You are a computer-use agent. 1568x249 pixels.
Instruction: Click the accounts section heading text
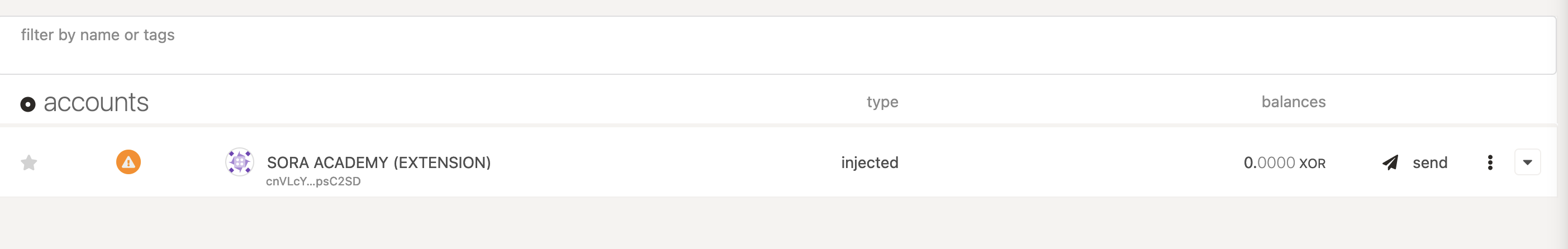point(96,102)
